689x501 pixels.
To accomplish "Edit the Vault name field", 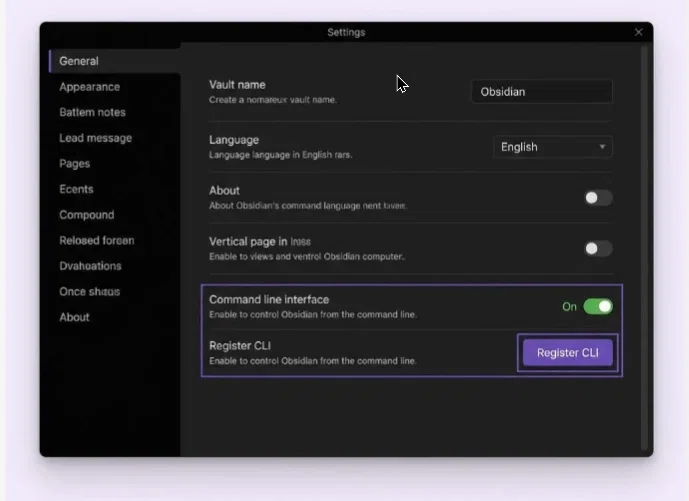I will pos(542,92).
